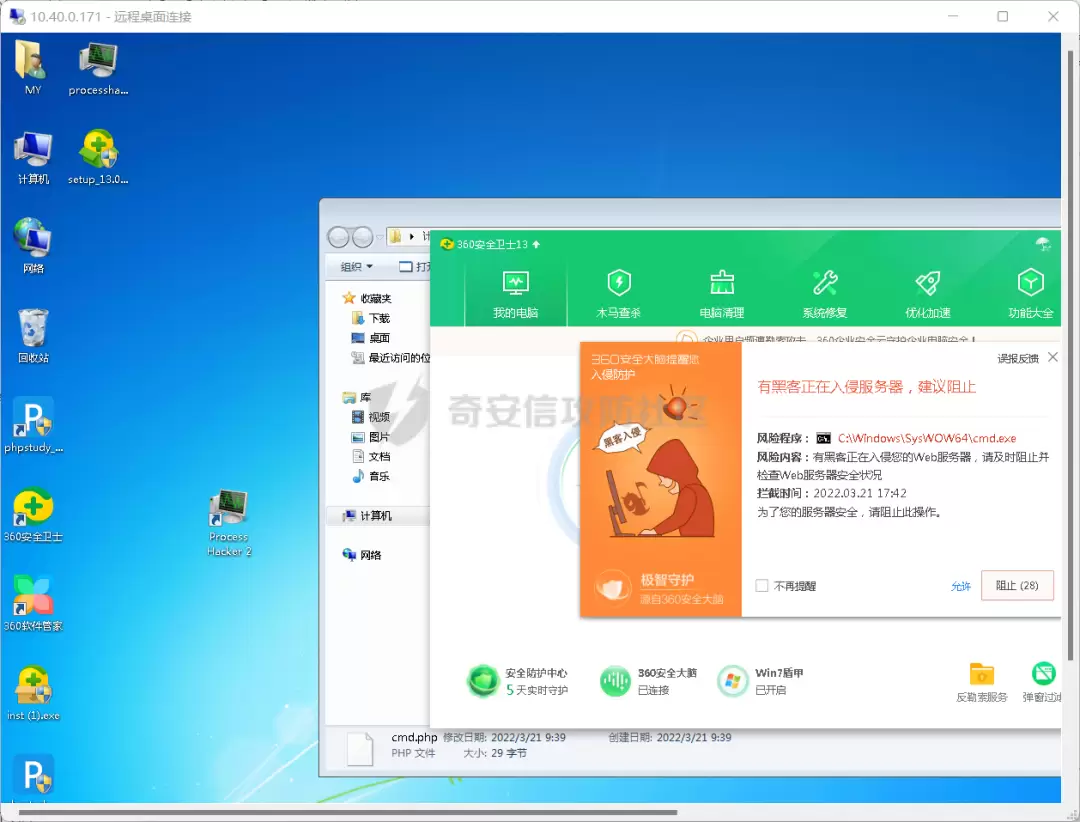Click Explorer back navigation button
Screen dimensions: 1080x822
point(338,237)
